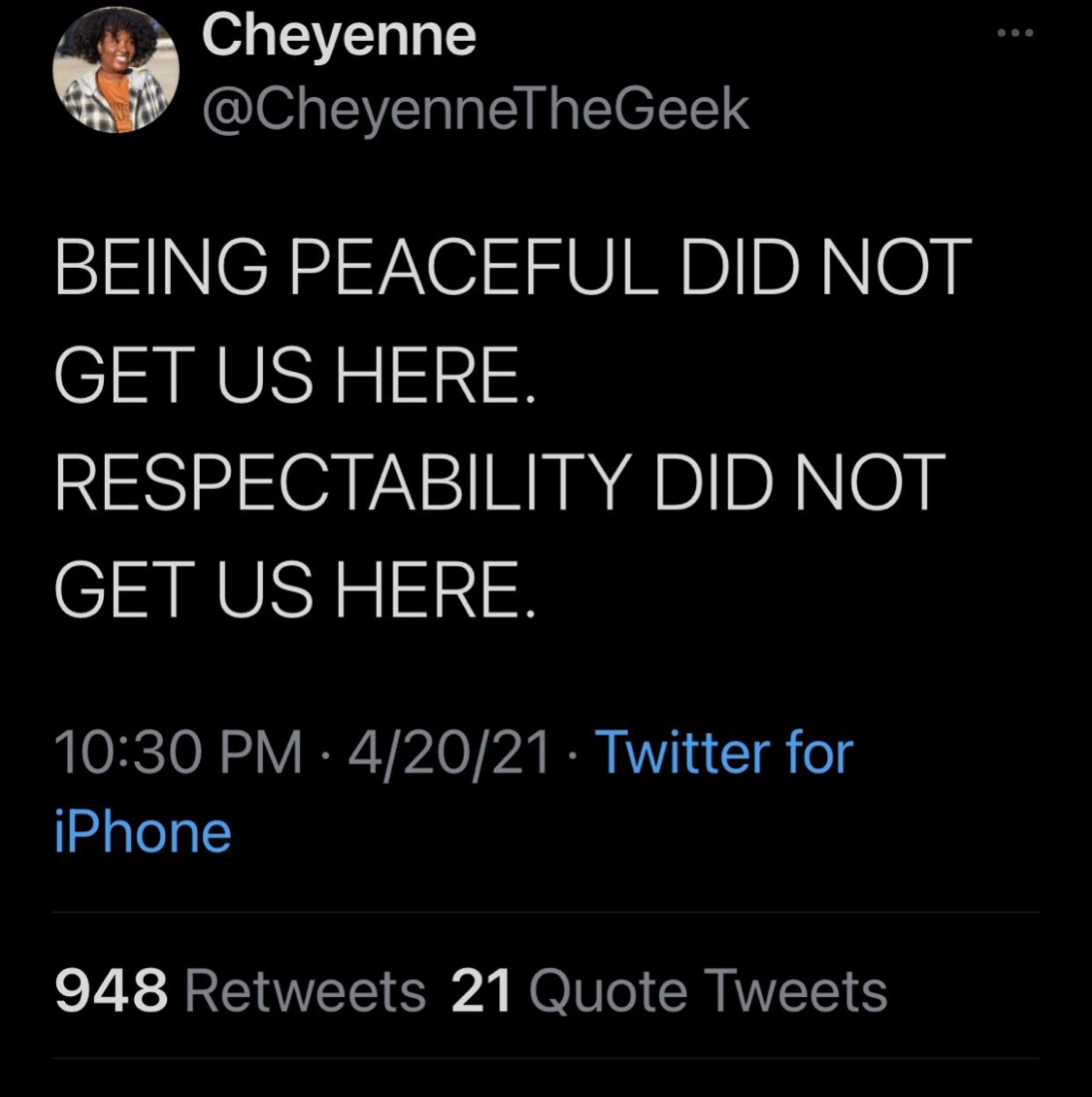Click the number 21 before Quote Tweets
Image resolution: width=1092 pixels, height=1097 pixels.
coord(481,991)
